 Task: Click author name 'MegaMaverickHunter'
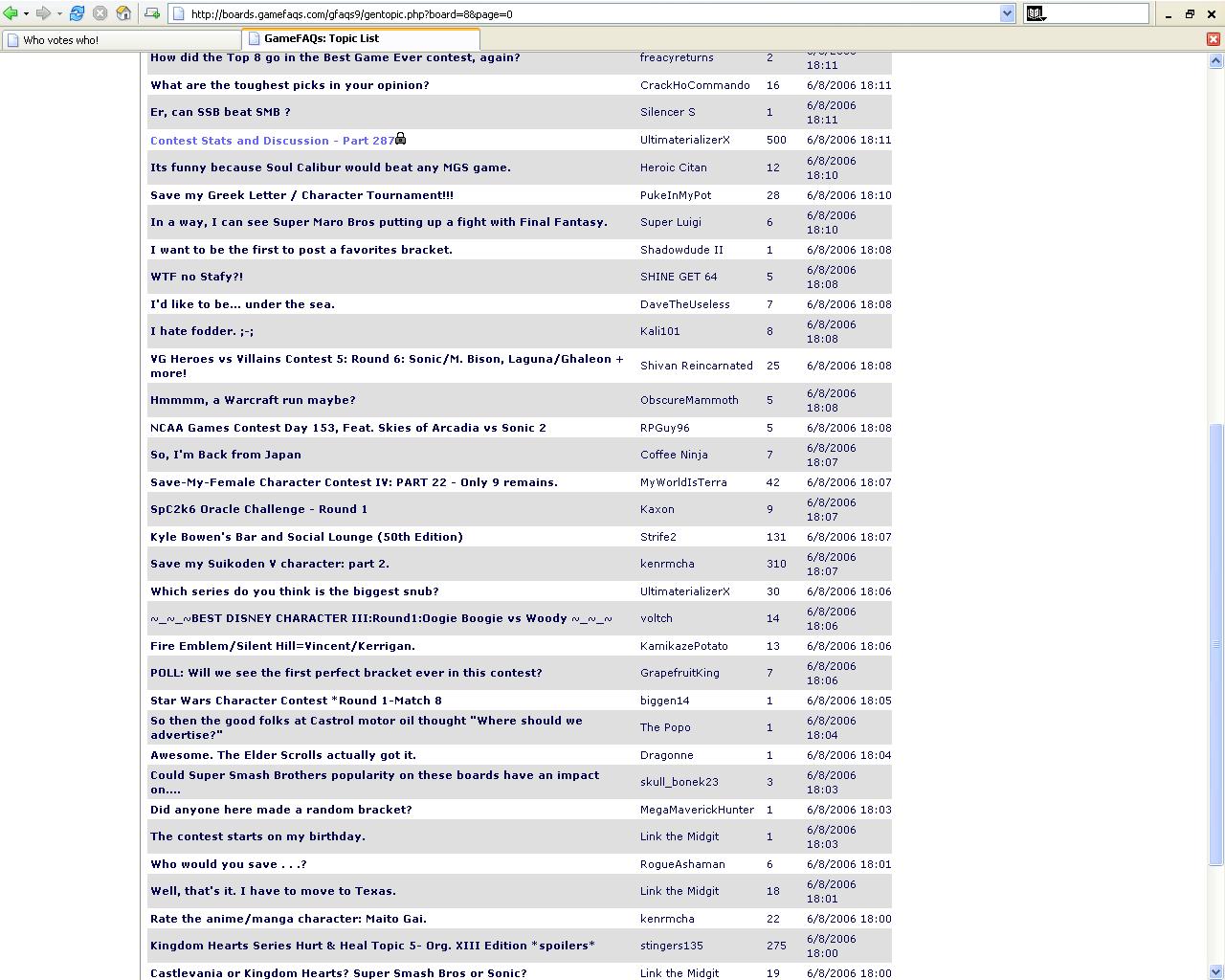click(697, 810)
